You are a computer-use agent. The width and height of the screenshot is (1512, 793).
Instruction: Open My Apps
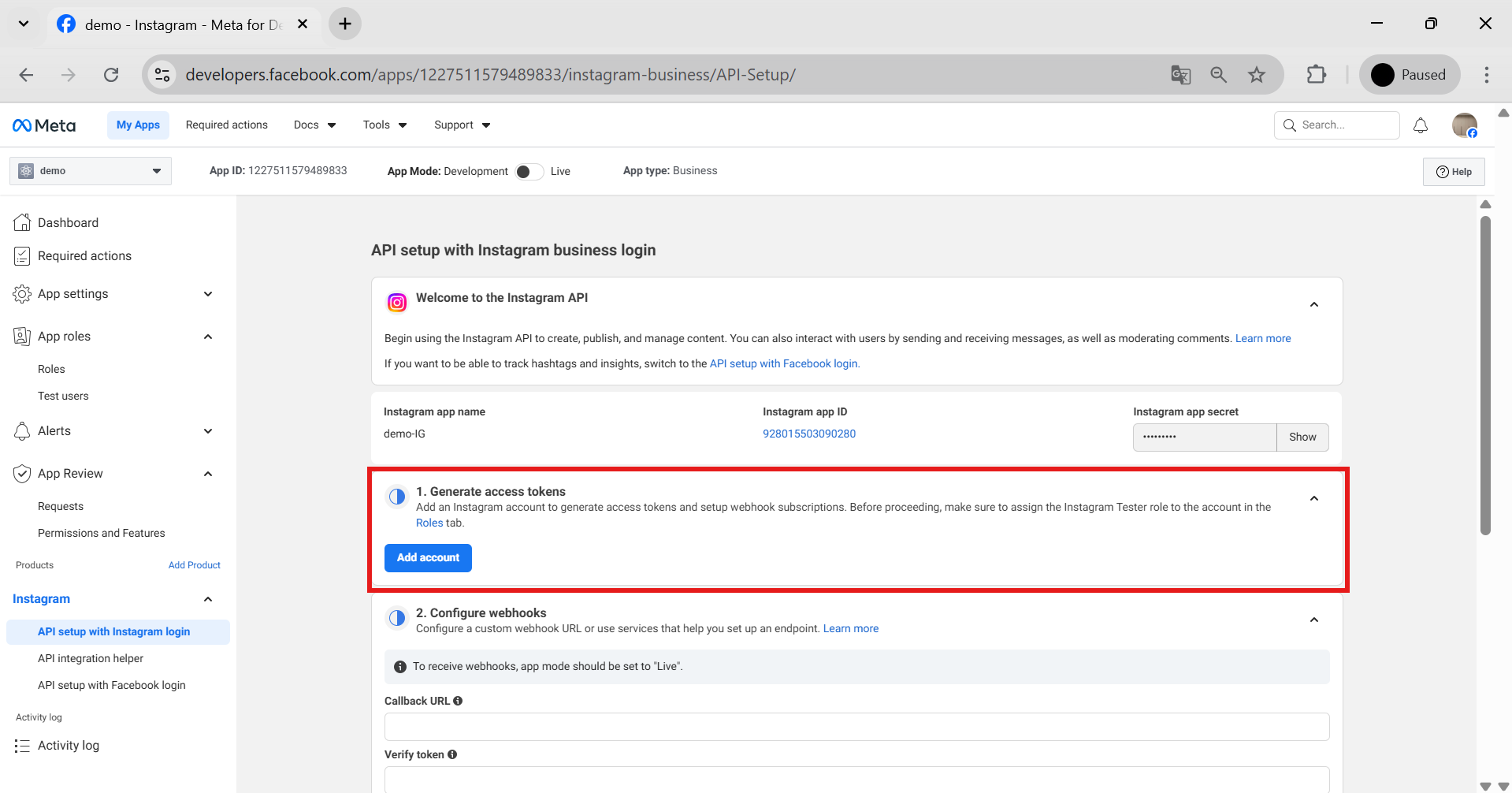(x=138, y=125)
